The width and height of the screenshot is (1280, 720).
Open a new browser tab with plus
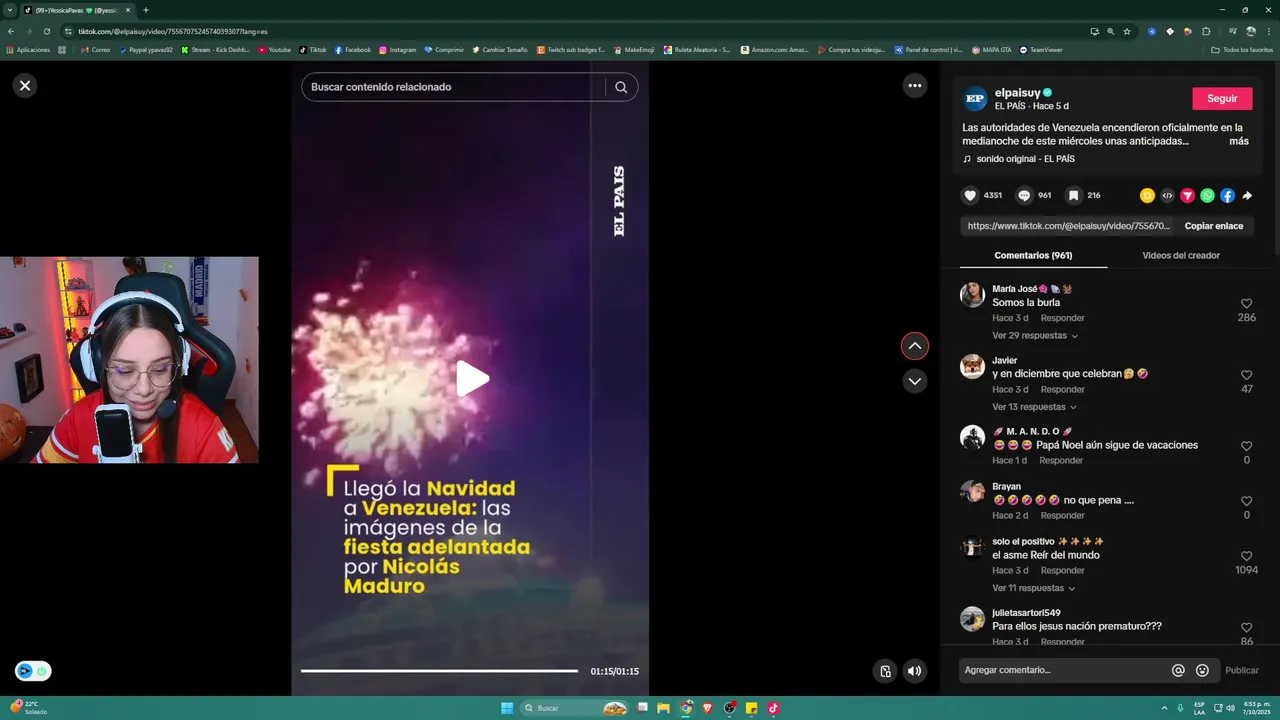point(146,10)
